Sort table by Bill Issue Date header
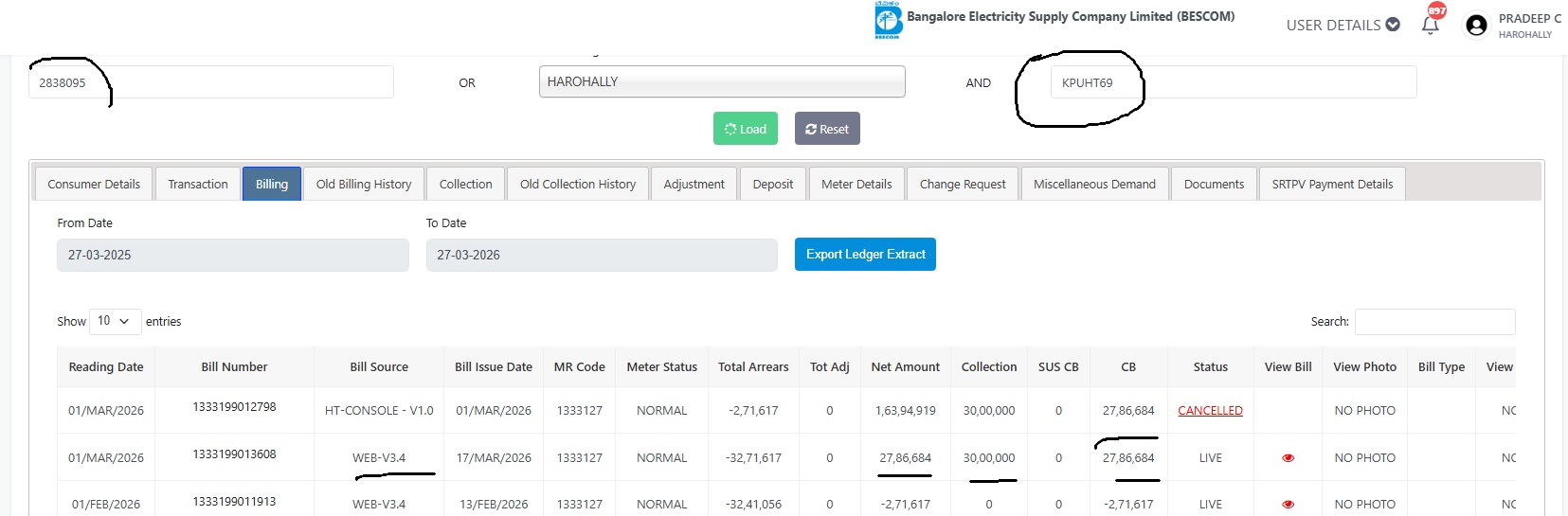 [x=493, y=367]
